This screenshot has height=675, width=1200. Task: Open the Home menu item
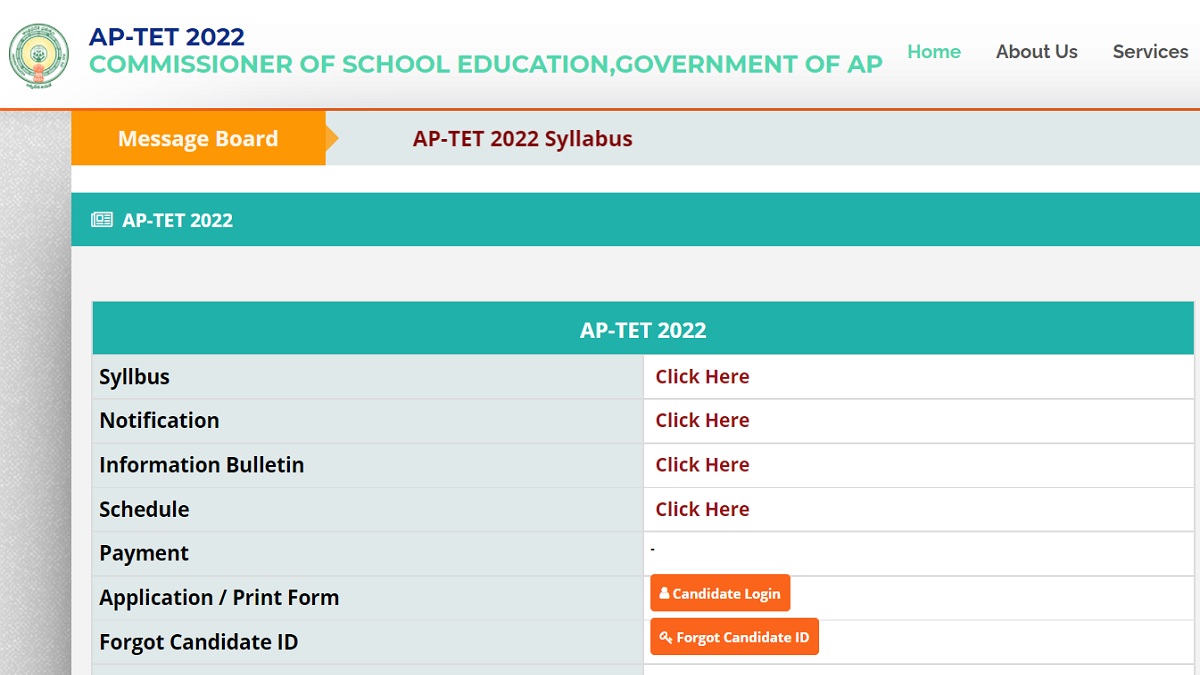(934, 52)
